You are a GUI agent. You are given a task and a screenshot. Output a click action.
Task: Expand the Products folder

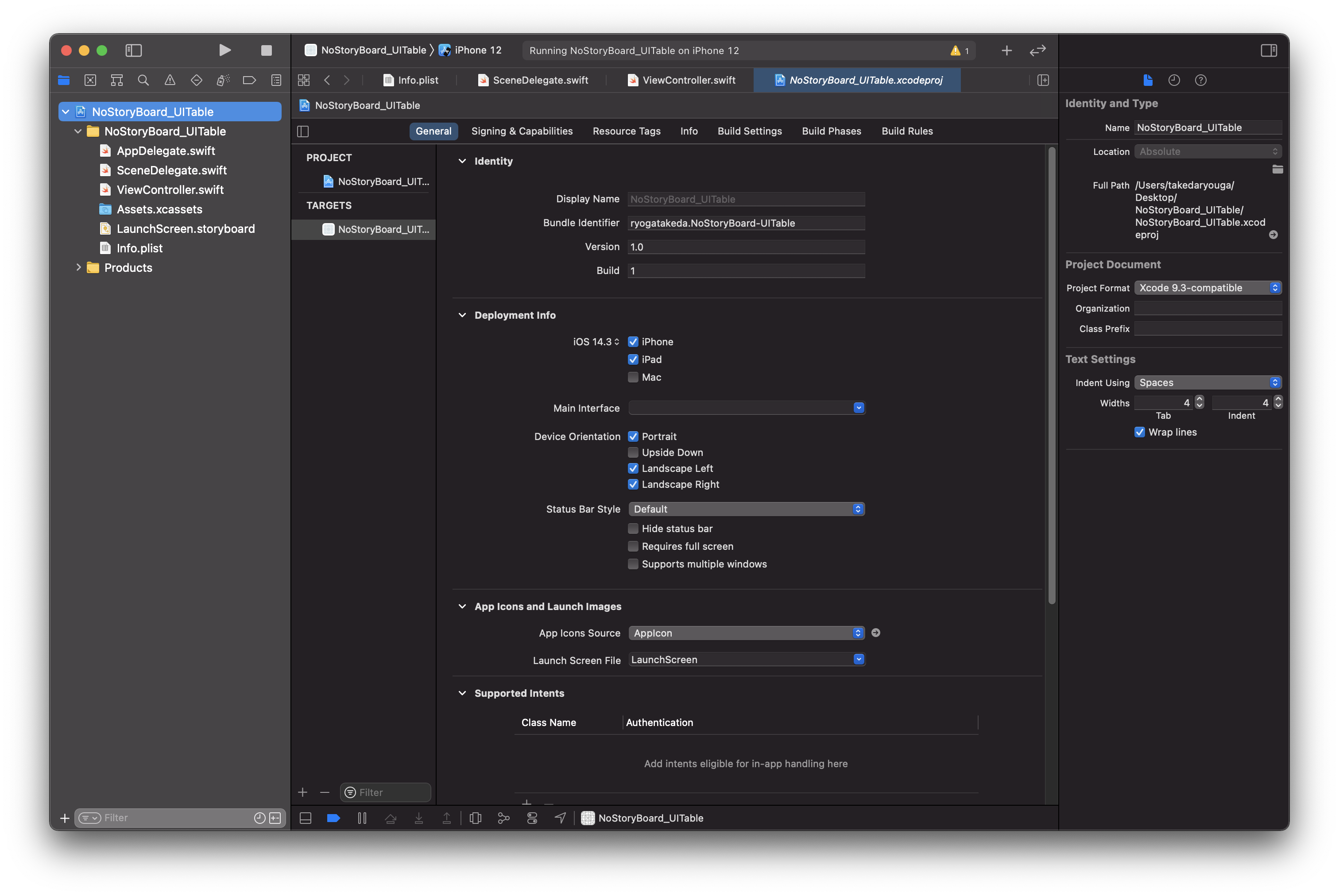(x=78, y=267)
